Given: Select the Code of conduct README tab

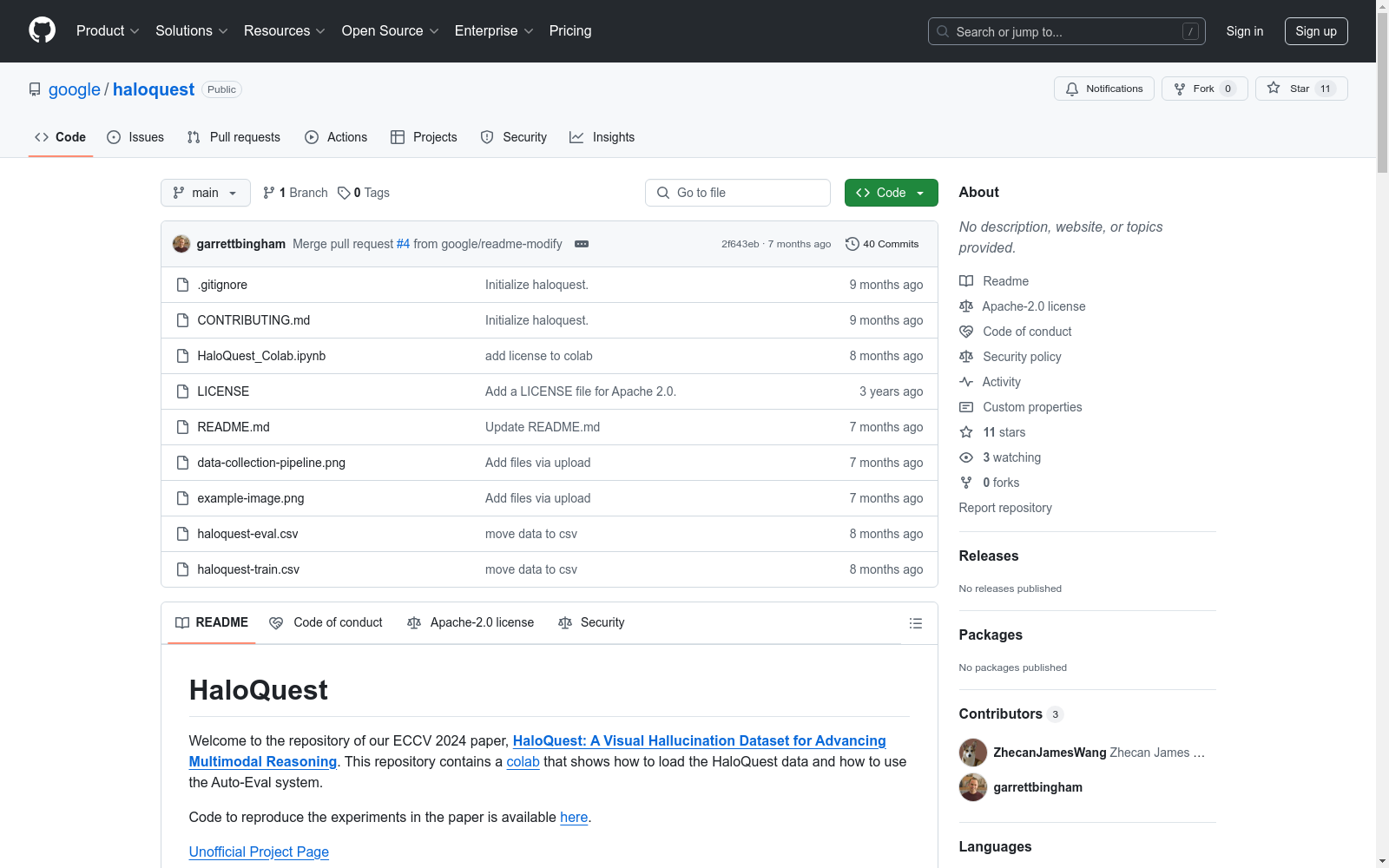Looking at the screenshot, I should (326, 622).
